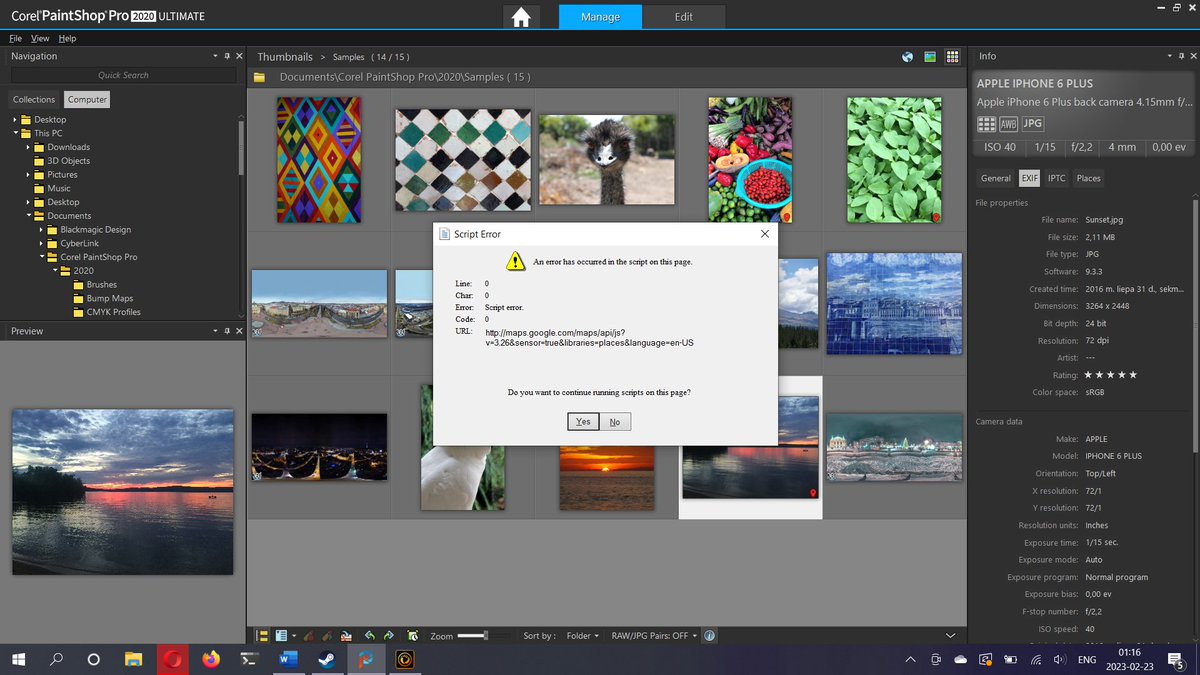Click the Capture Editing brush icon

coord(309,635)
